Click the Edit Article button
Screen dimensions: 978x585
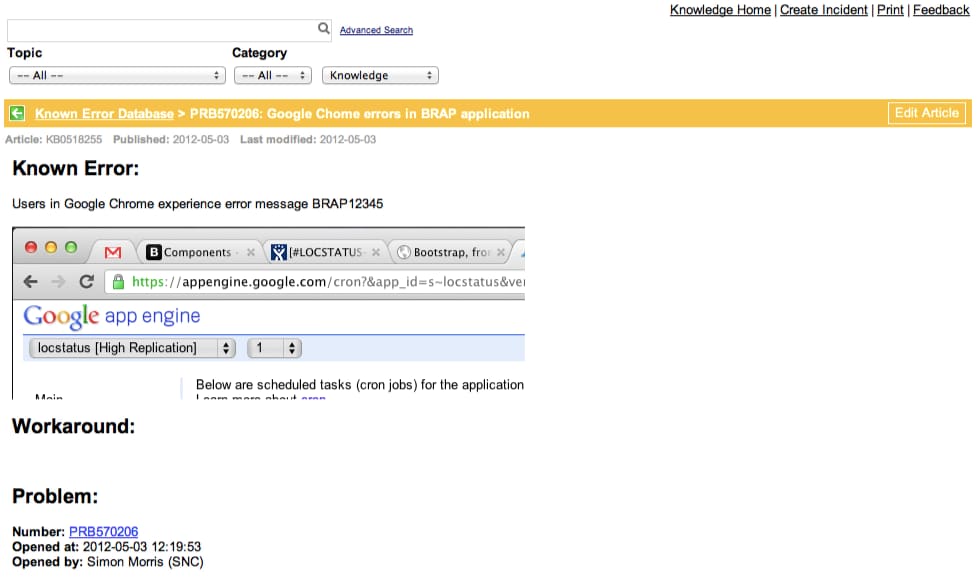[x=927, y=113]
